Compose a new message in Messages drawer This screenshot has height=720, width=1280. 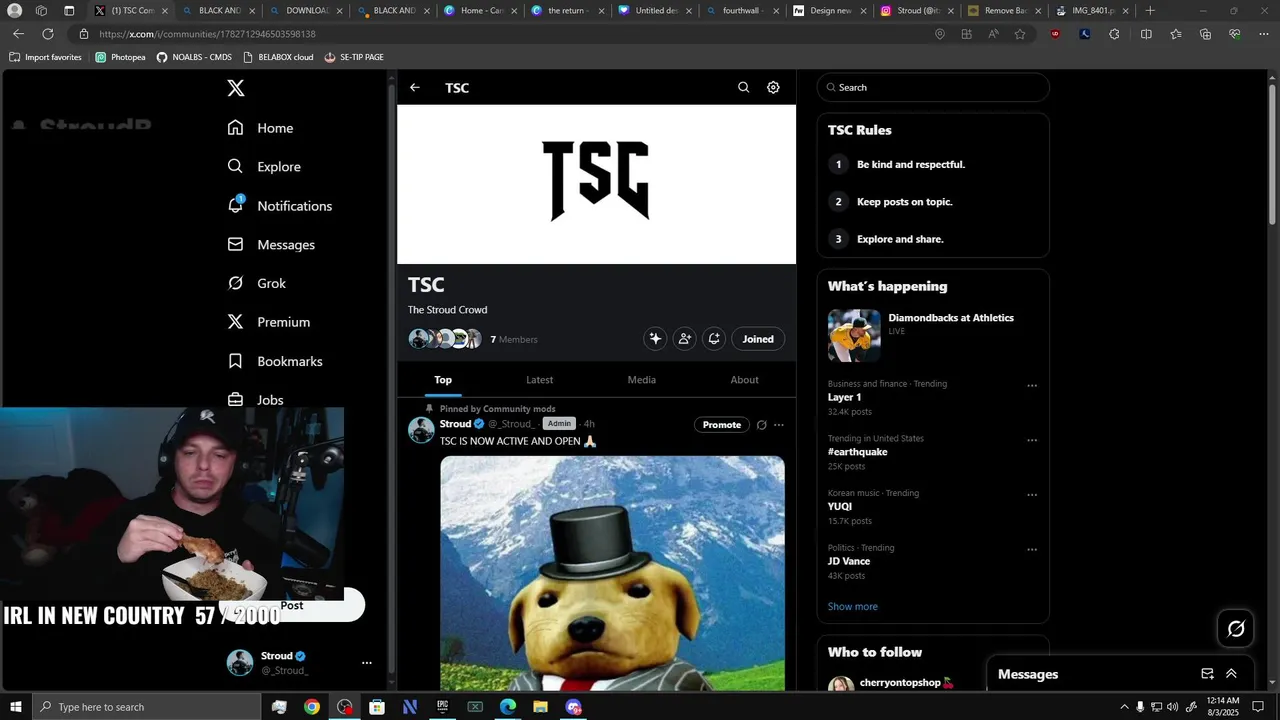click(x=1207, y=674)
